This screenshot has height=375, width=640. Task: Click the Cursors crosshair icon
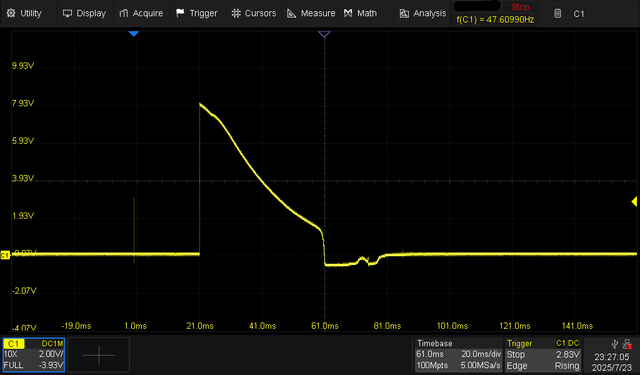click(x=236, y=13)
